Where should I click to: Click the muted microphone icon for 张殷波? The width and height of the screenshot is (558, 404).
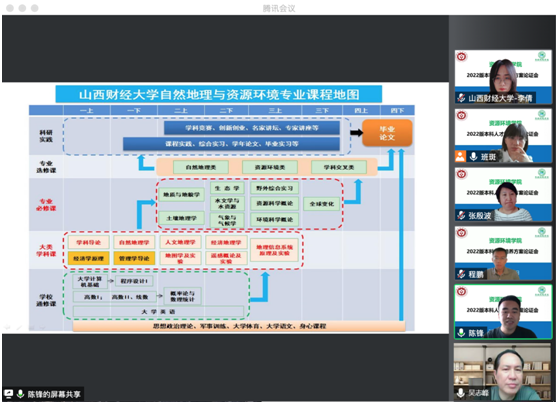coord(461,215)
